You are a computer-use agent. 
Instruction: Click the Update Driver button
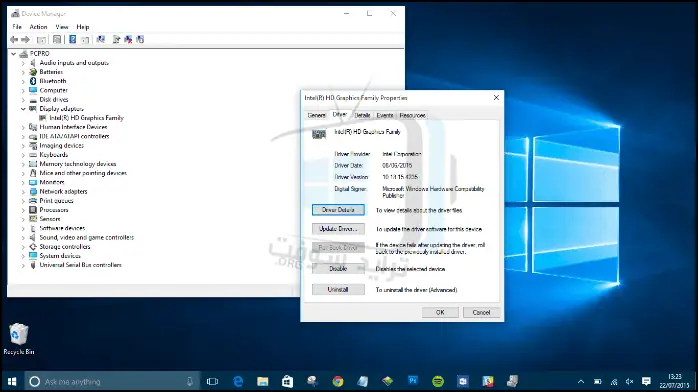tap(338, 229)
